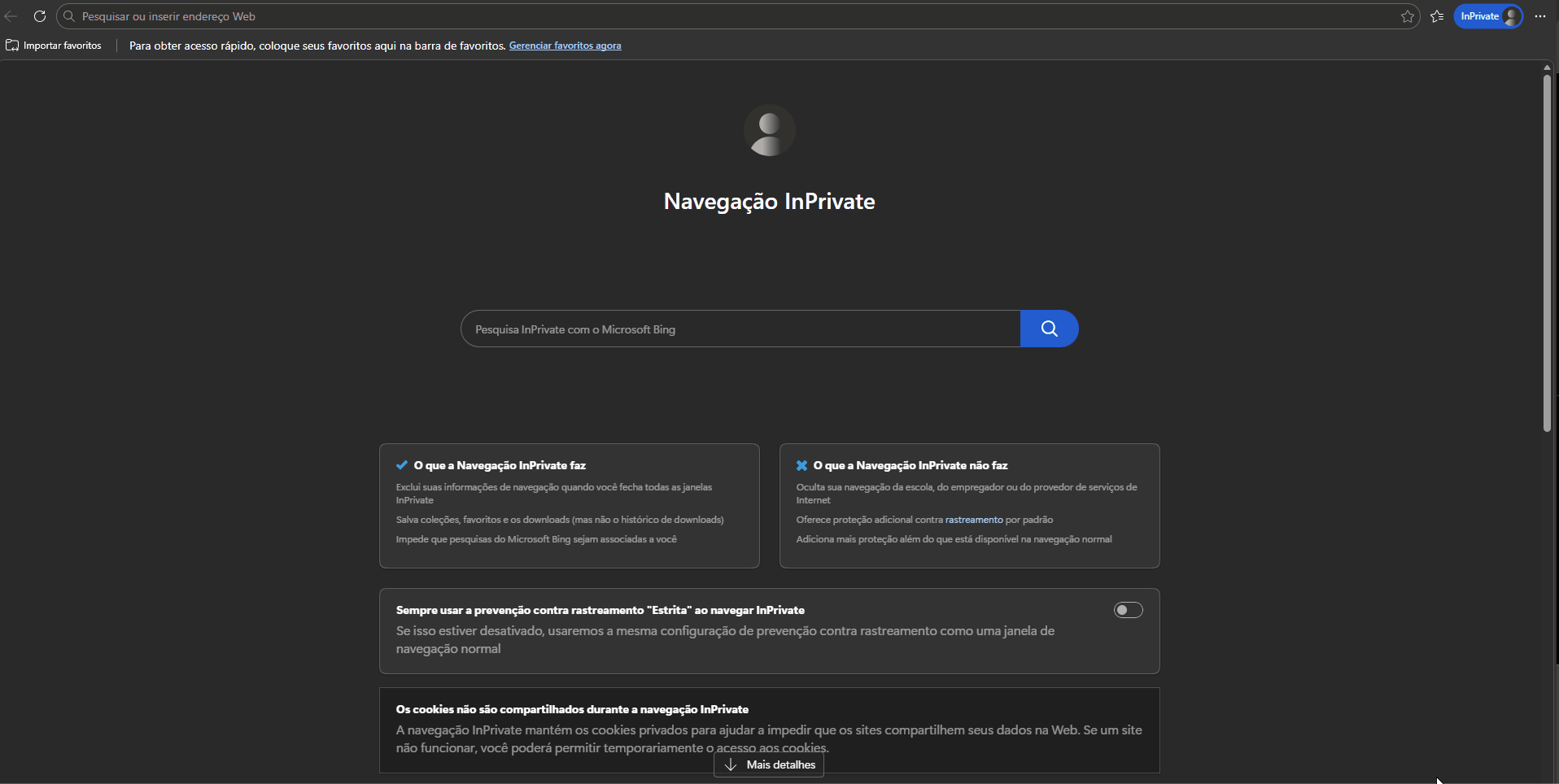Click Importar favoritos
The width and height of the screenshot is (1559, 784).
point(54,46)
